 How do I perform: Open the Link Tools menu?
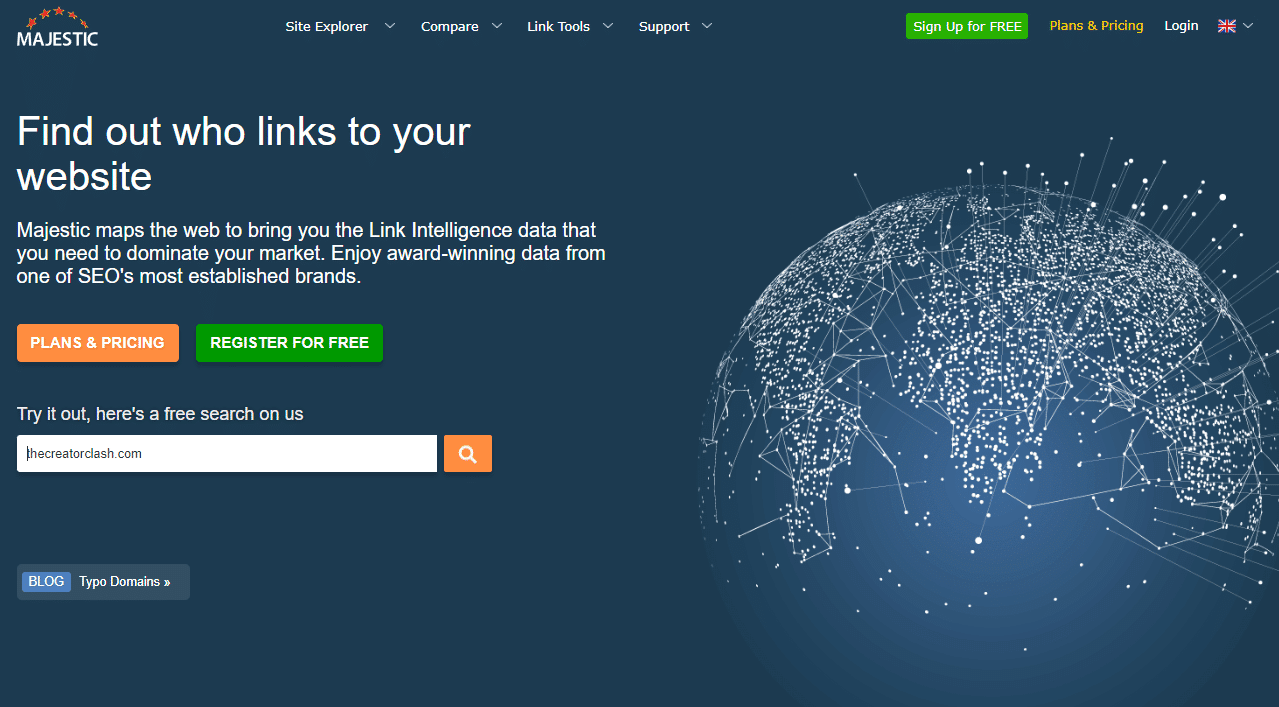click(x=559, y=26)
